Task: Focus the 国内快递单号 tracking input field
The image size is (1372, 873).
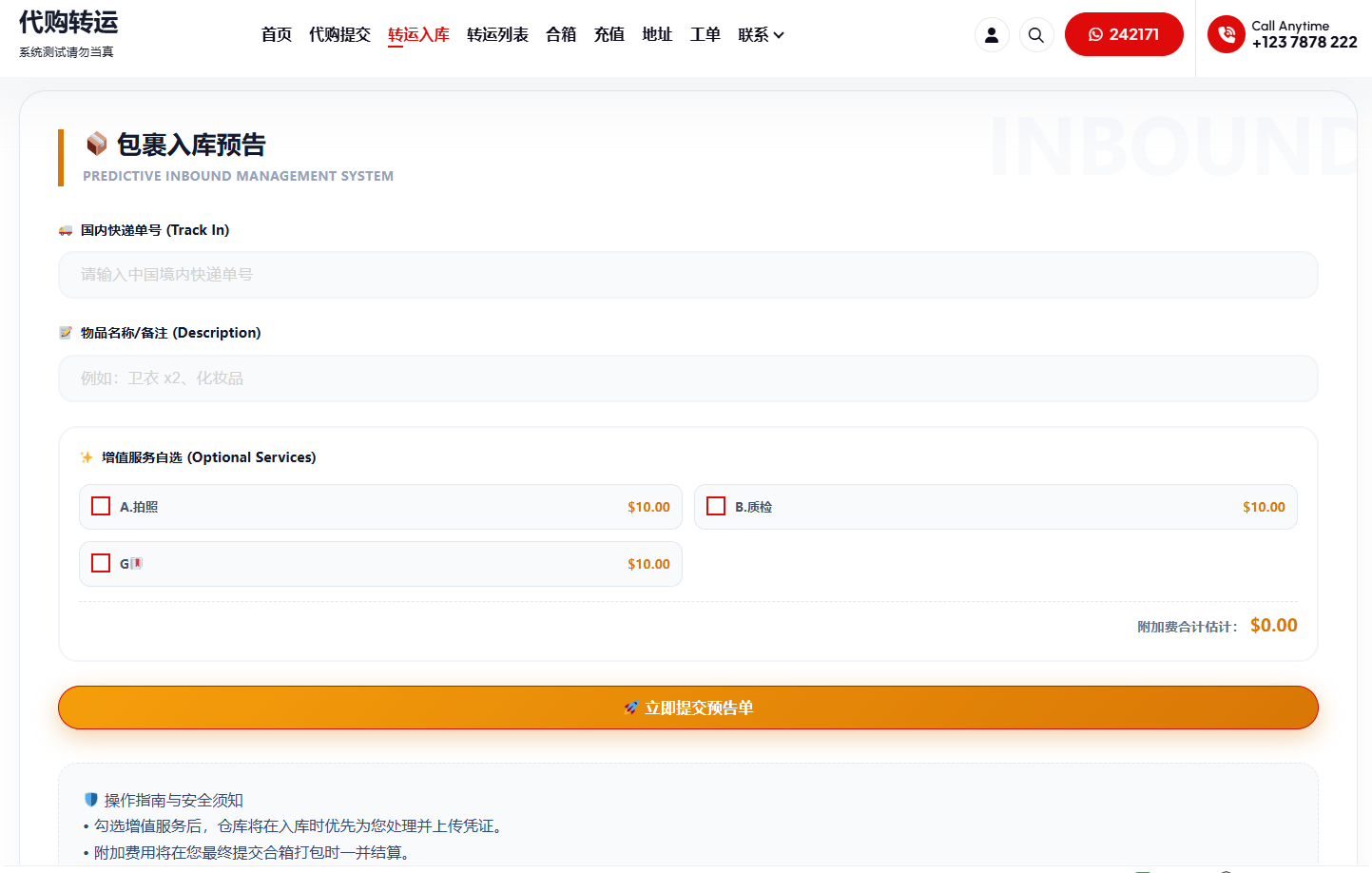Action: point(687,275)
